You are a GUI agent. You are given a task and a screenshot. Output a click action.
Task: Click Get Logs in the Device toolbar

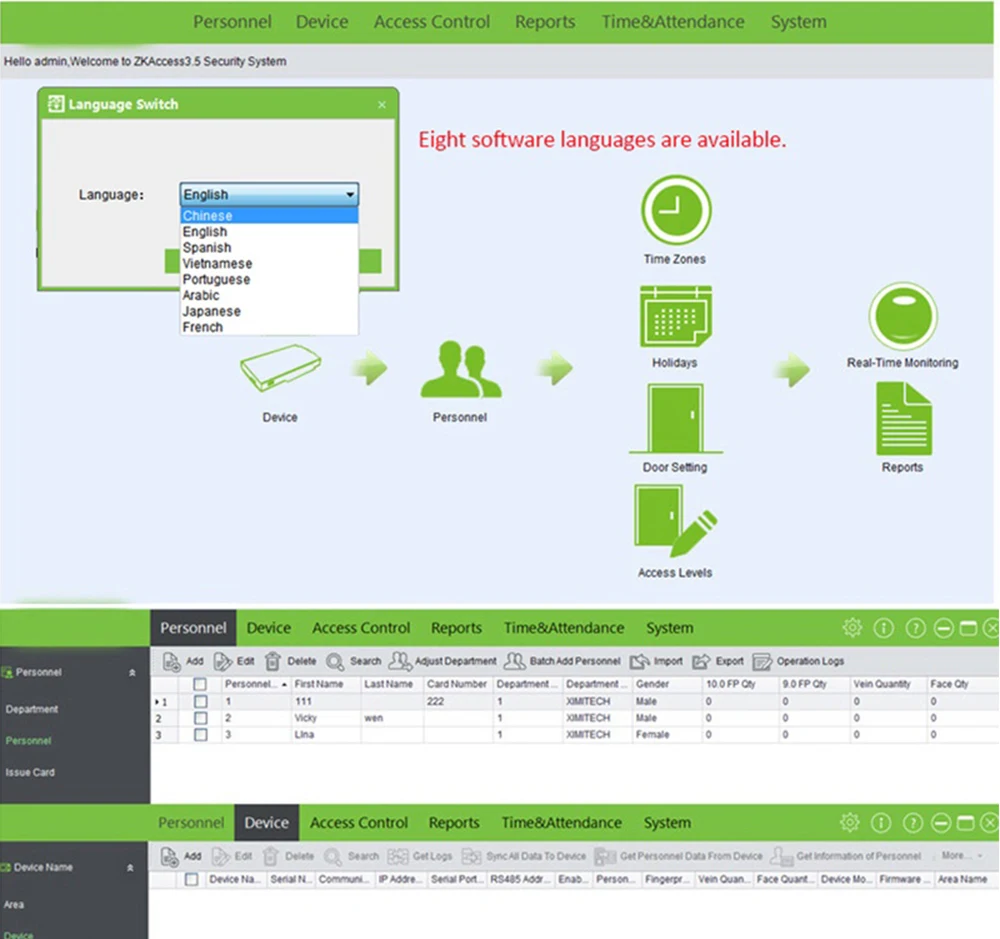coord(420,857)
